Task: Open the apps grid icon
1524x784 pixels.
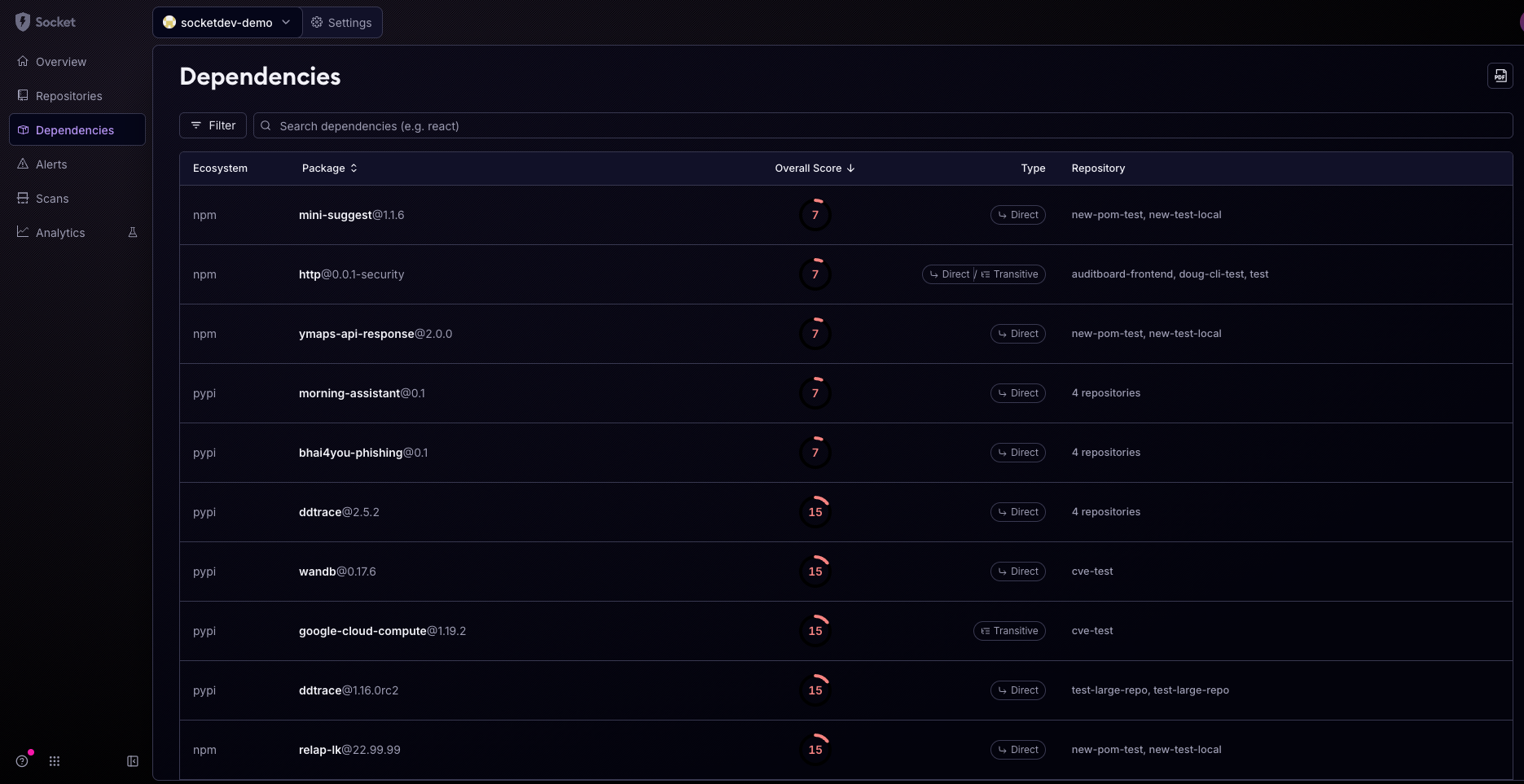Action: [55, 761]
